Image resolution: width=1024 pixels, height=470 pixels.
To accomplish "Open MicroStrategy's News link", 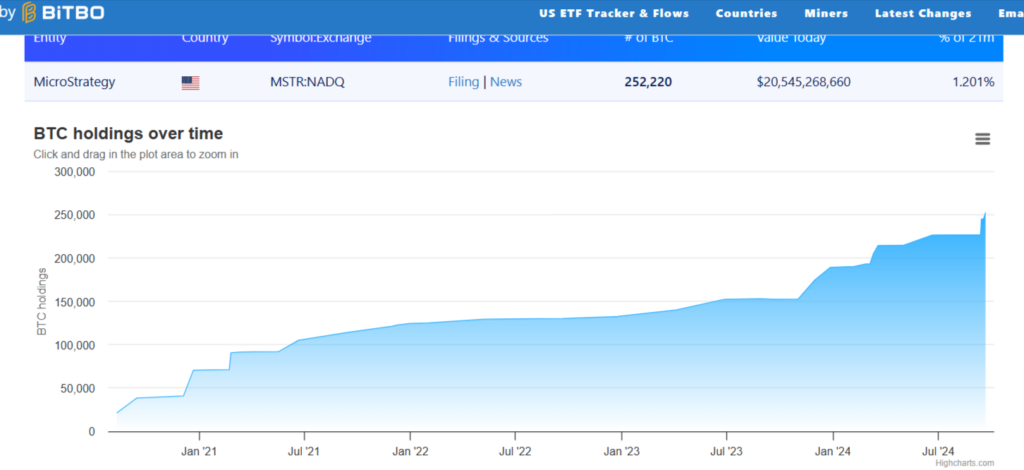I will click(x=506, y=82).
